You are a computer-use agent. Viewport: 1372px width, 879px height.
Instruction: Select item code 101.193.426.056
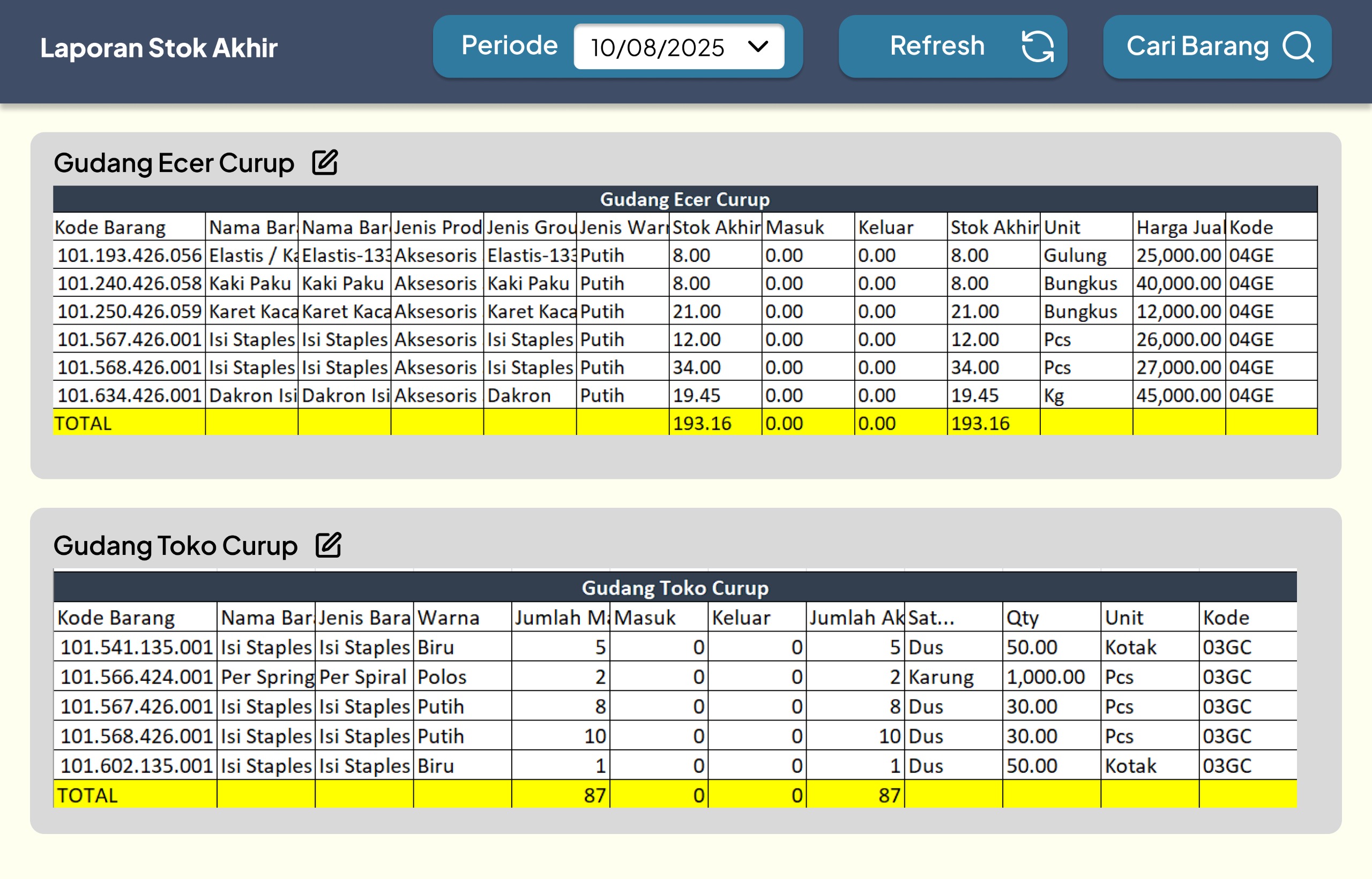pyautogui.click(x=130, y=255)
